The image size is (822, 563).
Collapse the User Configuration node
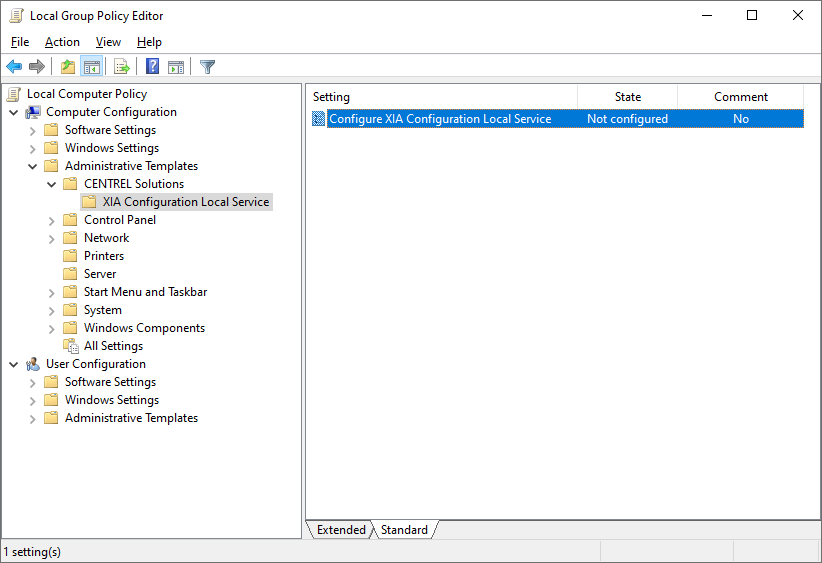coord(14,364)
